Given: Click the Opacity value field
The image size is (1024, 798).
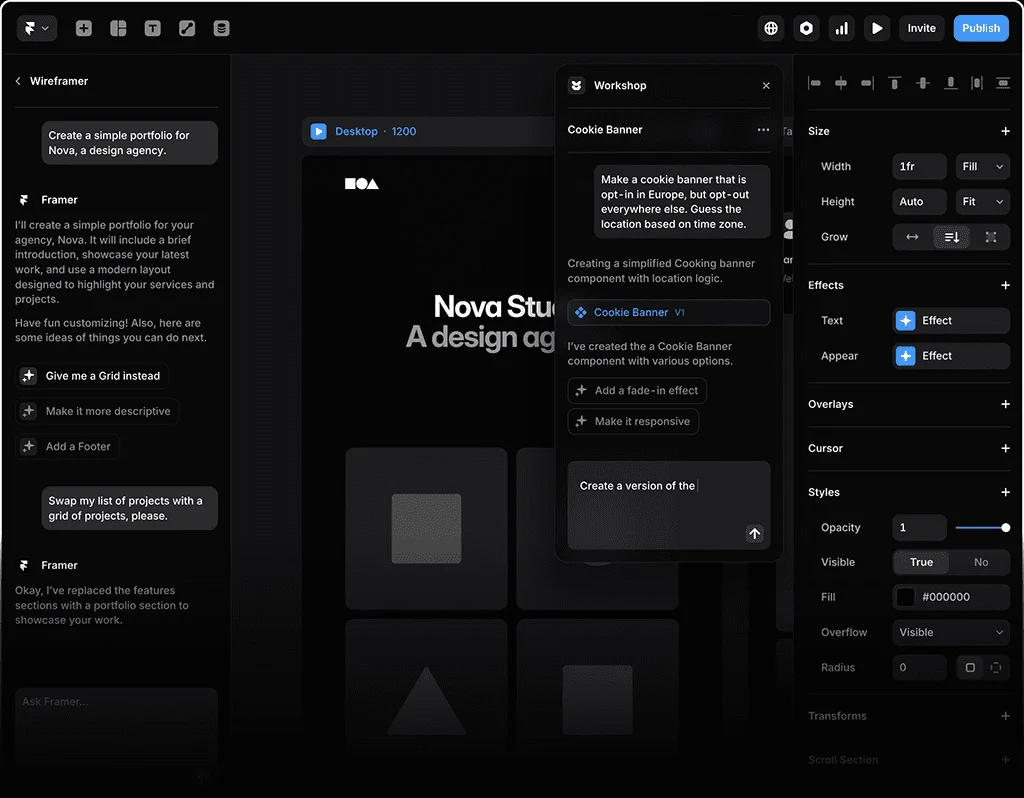Looking at the screenshot, I should pyautogui.click(x=919, y=528).
